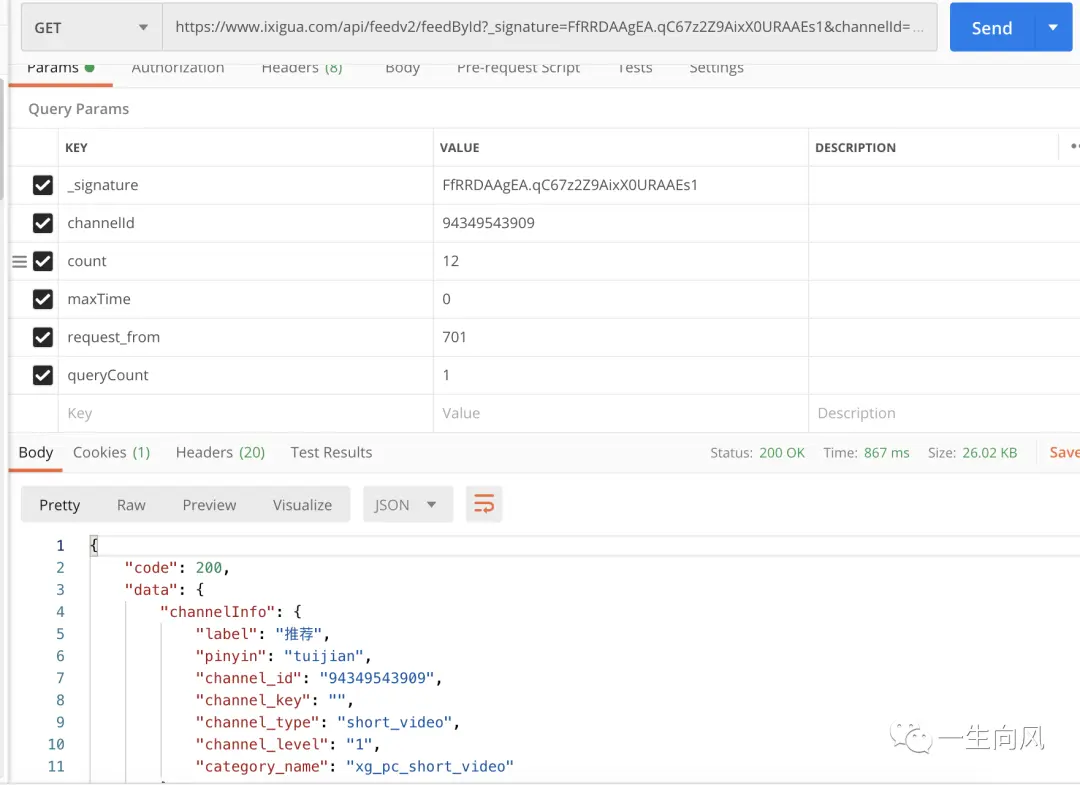1080x785 pixels.
Task: Open the request Headers (8) tab
Action: [x=302, y=69]
